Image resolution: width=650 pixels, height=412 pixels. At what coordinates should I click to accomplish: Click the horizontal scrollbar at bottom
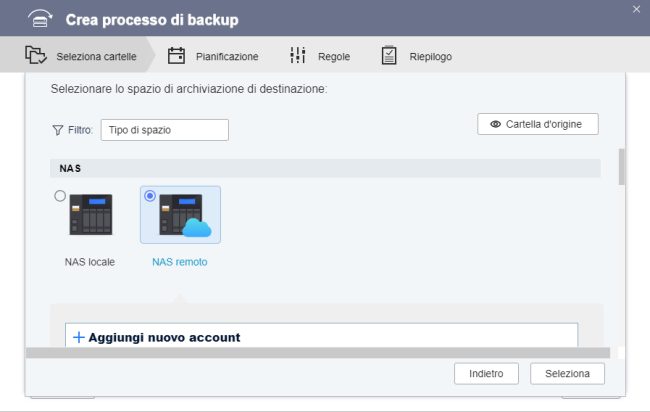[318, 353]
